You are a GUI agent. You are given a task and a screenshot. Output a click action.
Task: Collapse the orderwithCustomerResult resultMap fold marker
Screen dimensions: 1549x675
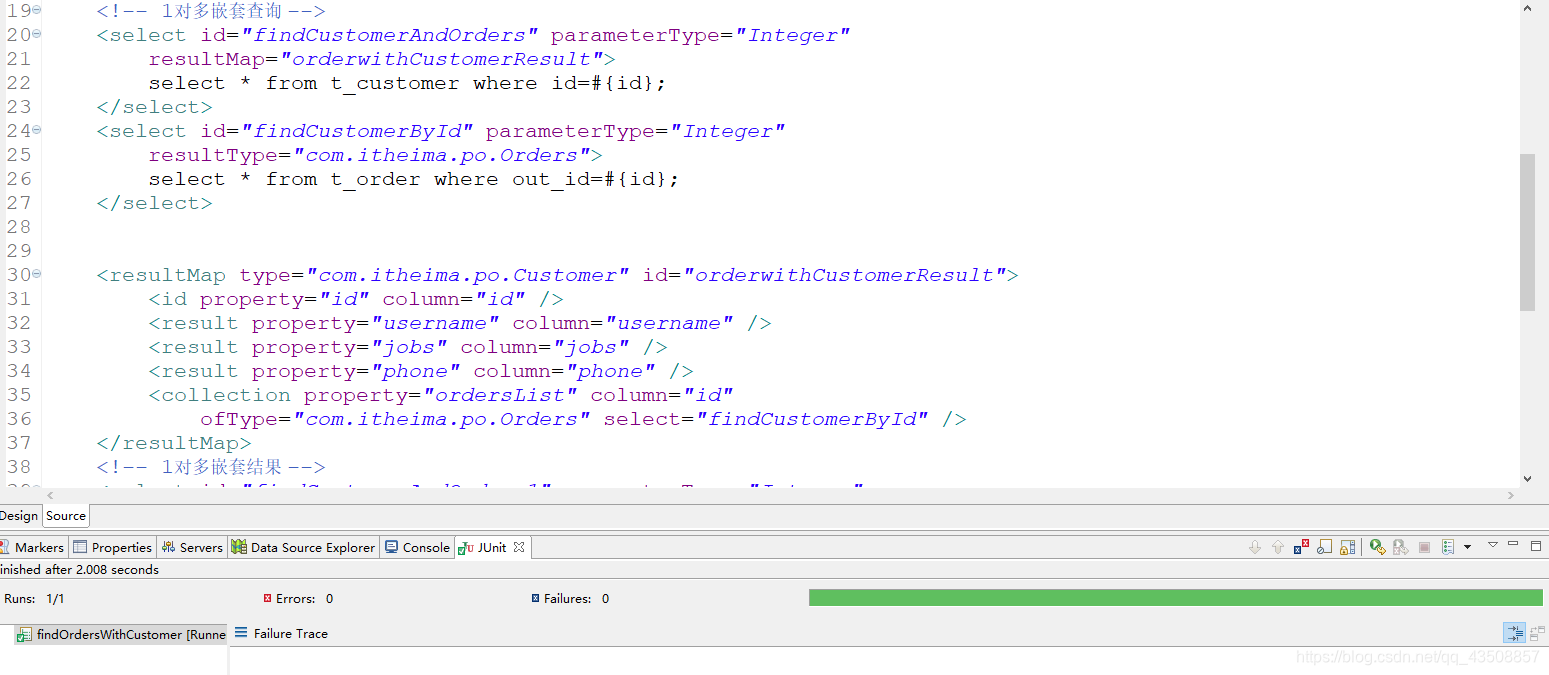(37, 274)
